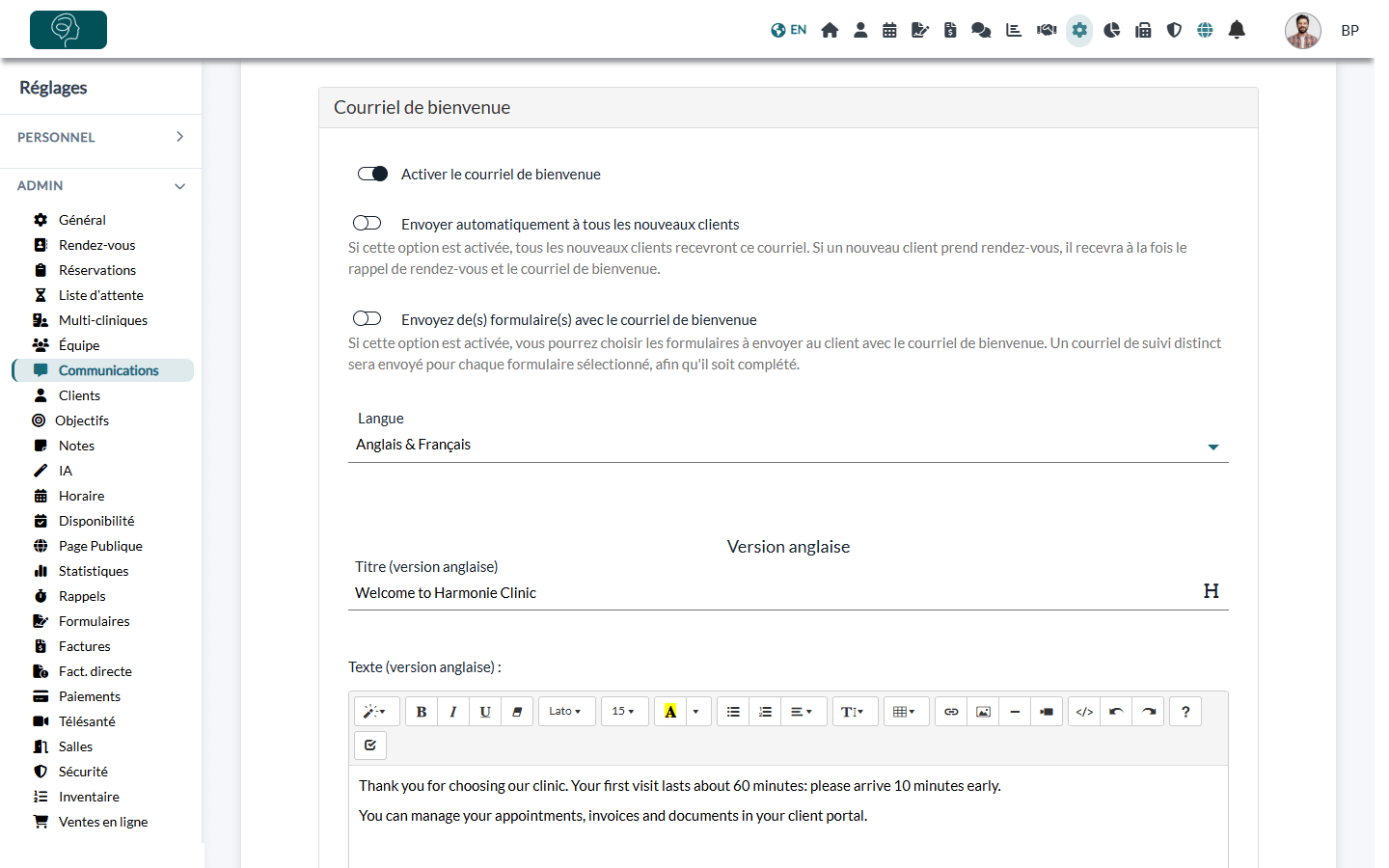Turn off Activer le courriel de bienvenue
Image resolution: width=1389 pixels, height=868 pixels.
(x=372, y=174)
